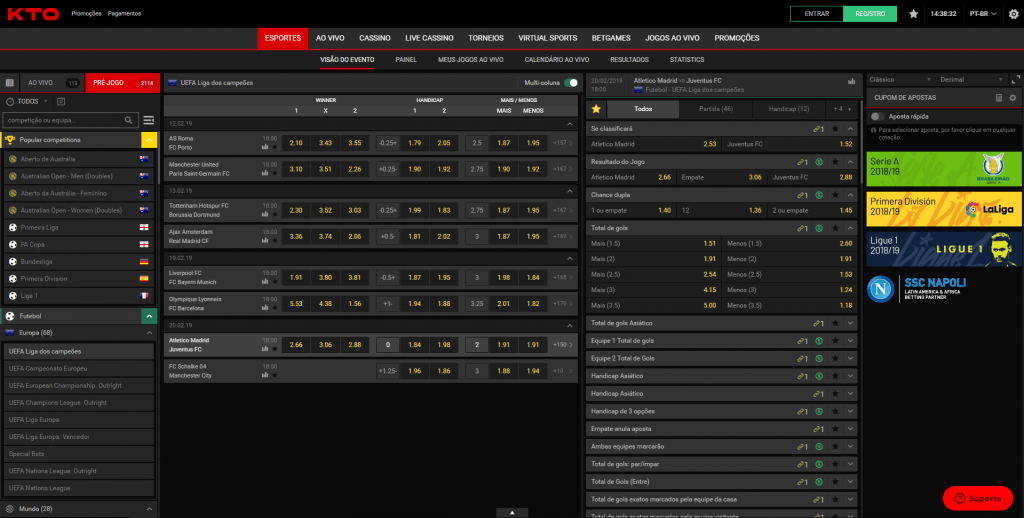Open the sidebar list menu icon
Viewport: 1024px width, 518px height.
click(x=149, y=120)
